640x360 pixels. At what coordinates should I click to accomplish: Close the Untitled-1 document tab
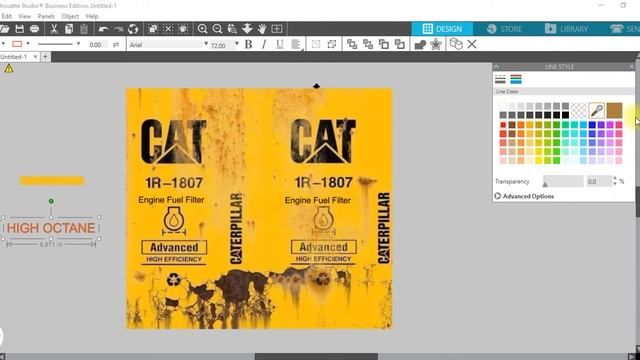36,57
